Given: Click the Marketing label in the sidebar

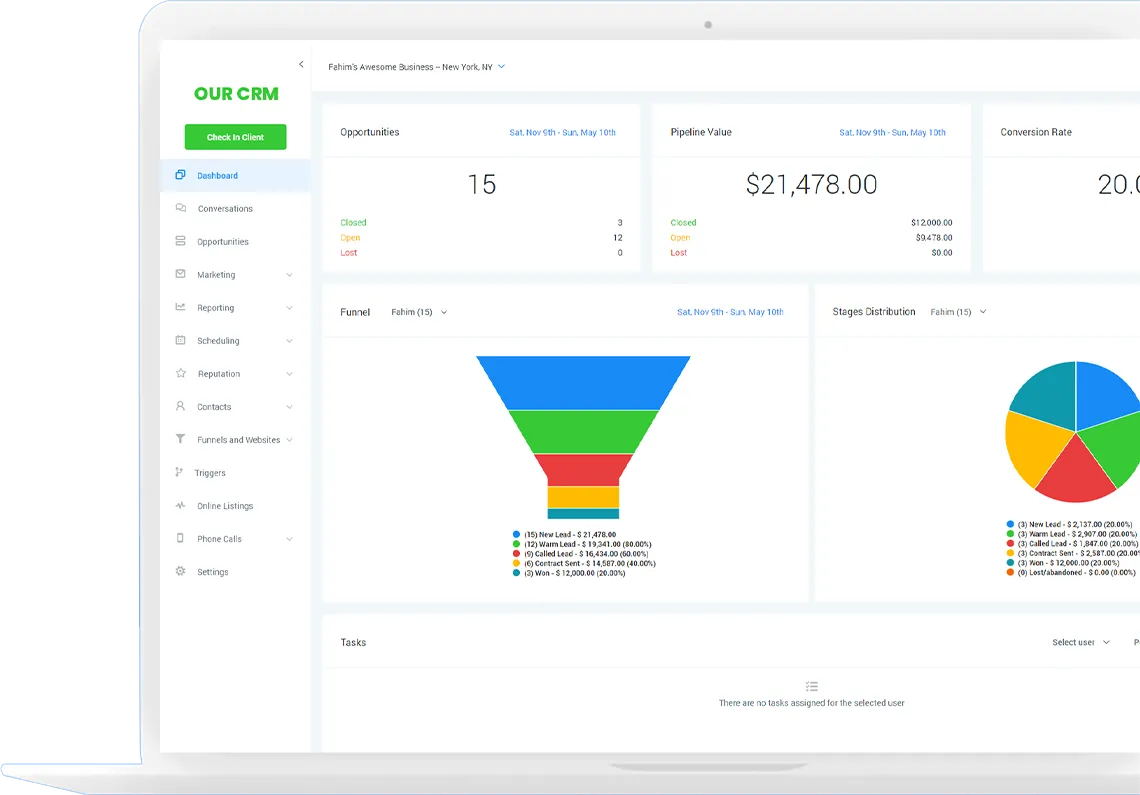Looking at the screenshot, I should 216,275.
